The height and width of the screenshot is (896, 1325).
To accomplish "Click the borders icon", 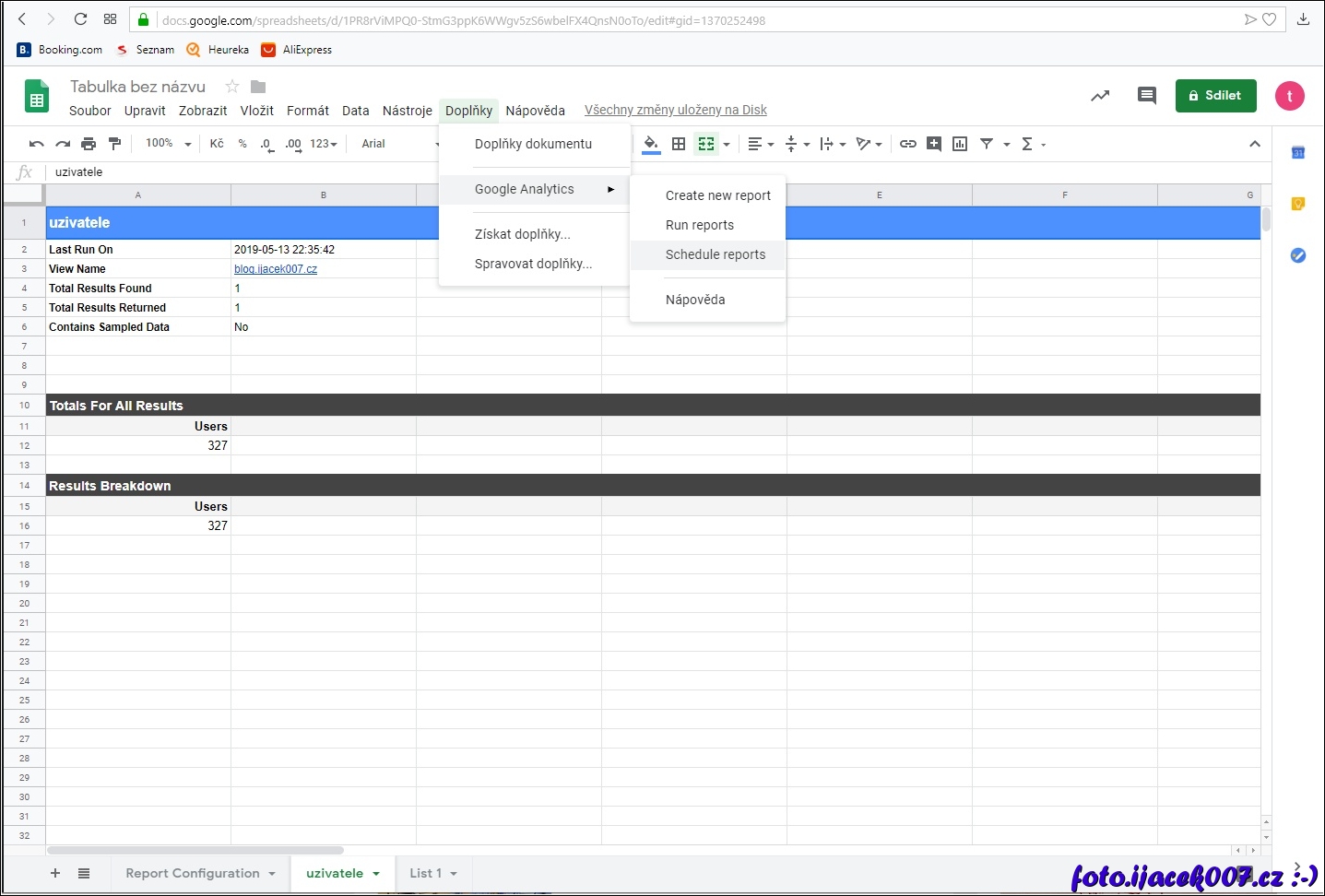I will point(679,144).
